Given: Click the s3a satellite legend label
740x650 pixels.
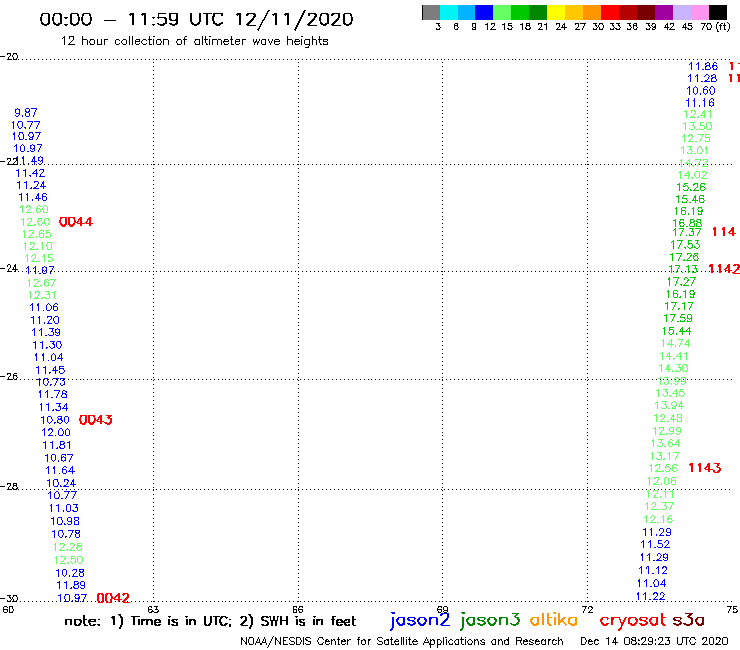Looking at the screenshot, I should (x=689, y=620).
